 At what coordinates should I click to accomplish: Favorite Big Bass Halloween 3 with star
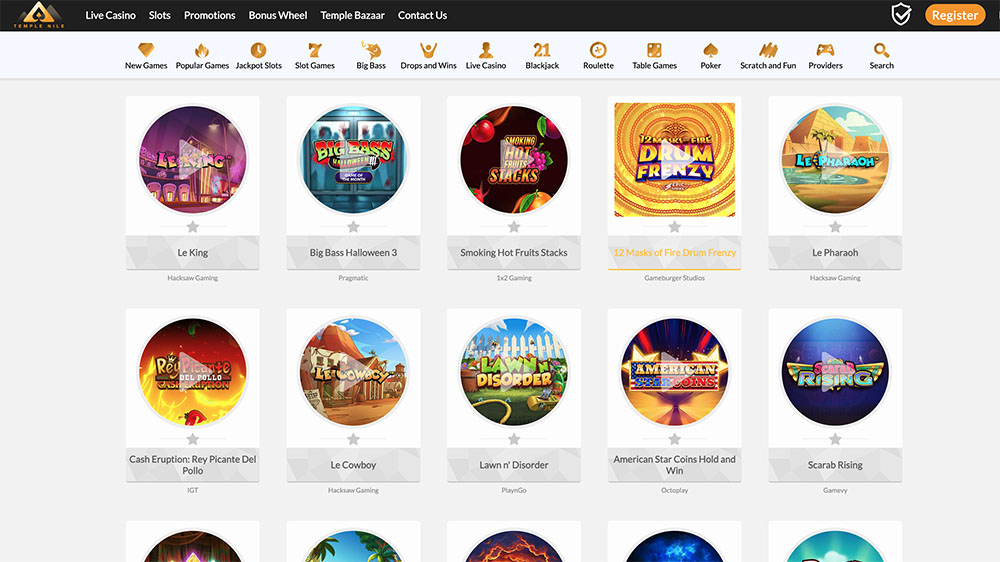pos(353,226)
